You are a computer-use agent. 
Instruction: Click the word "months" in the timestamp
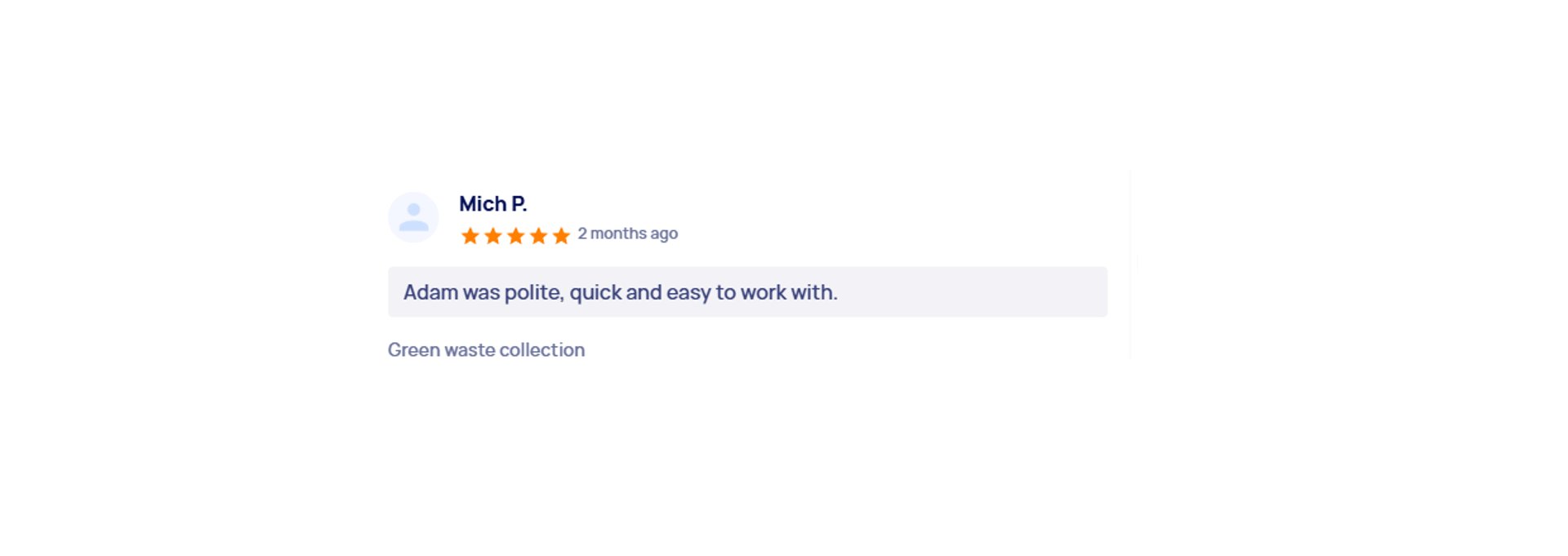(618, 234)
